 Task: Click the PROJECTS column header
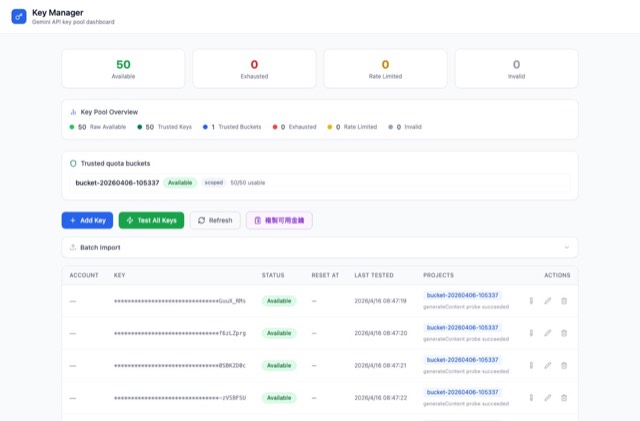(x=438, y=275)
